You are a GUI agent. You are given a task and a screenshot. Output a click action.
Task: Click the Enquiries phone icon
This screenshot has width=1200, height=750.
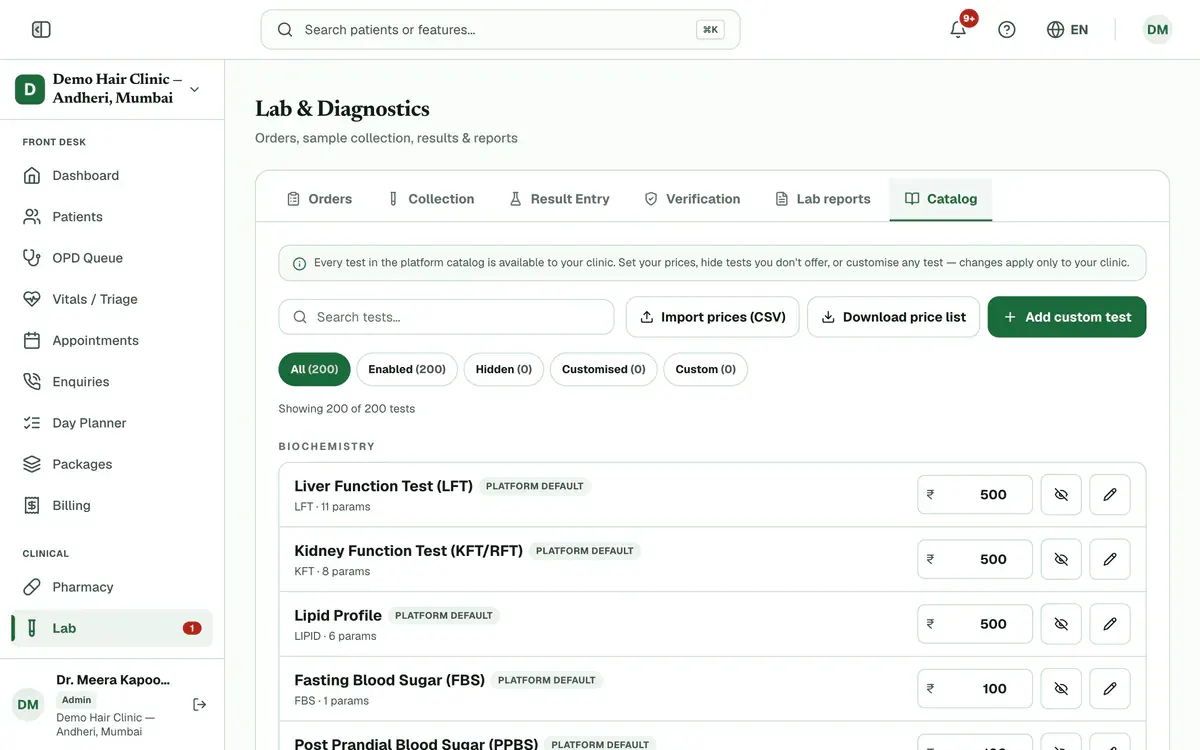tap(32, 382)
